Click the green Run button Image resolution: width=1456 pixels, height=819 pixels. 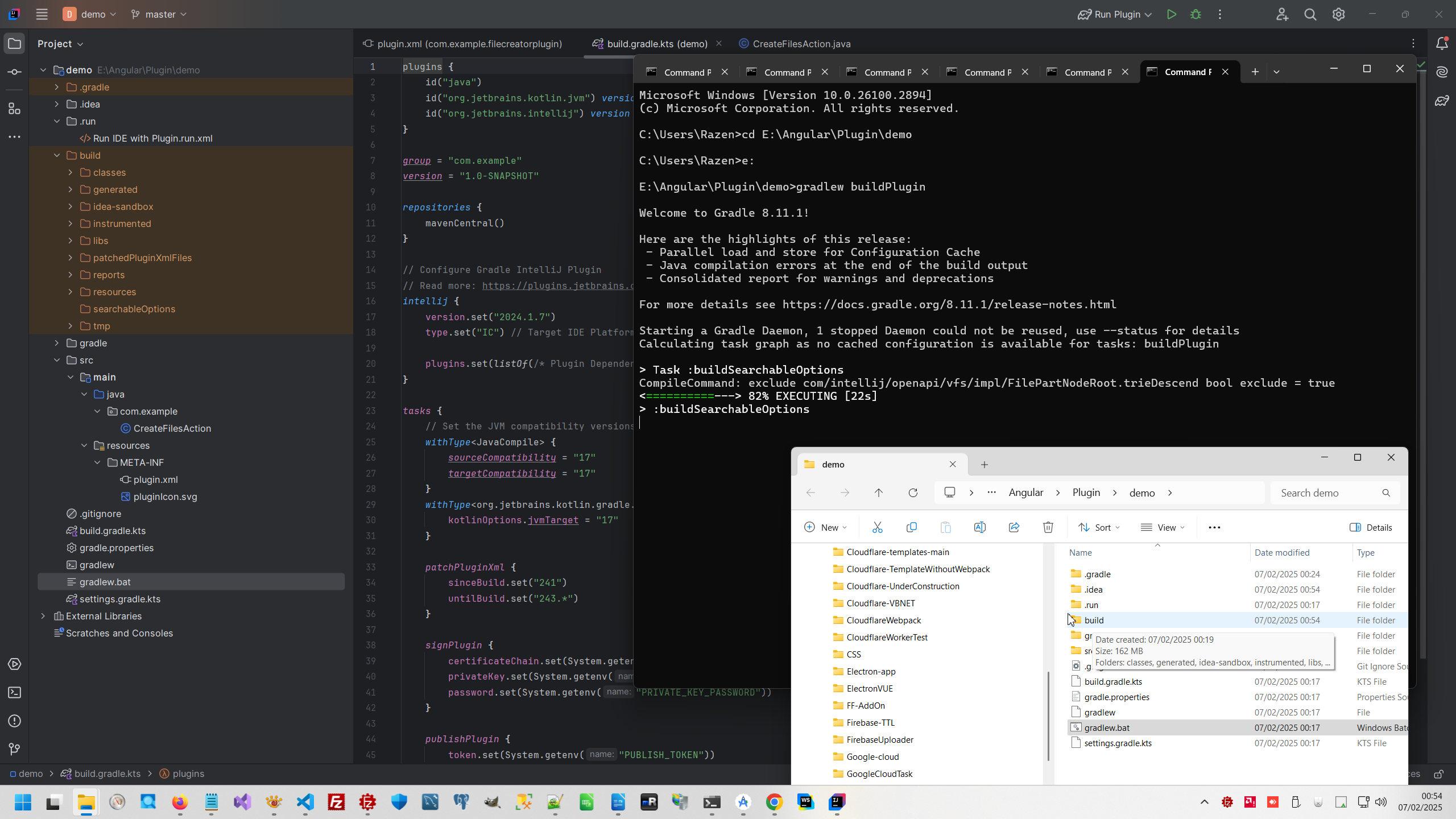[x=1171, y=14]
